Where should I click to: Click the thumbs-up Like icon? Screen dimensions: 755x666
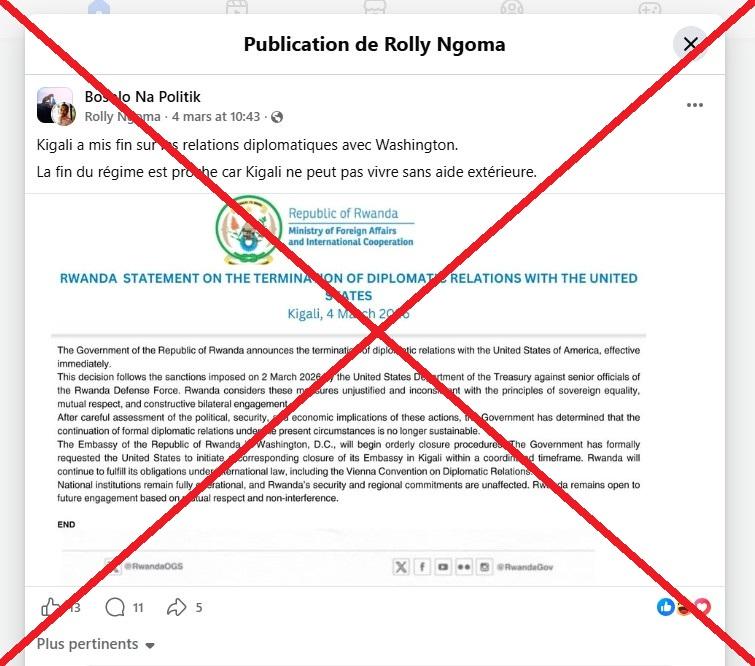[51, 607]
